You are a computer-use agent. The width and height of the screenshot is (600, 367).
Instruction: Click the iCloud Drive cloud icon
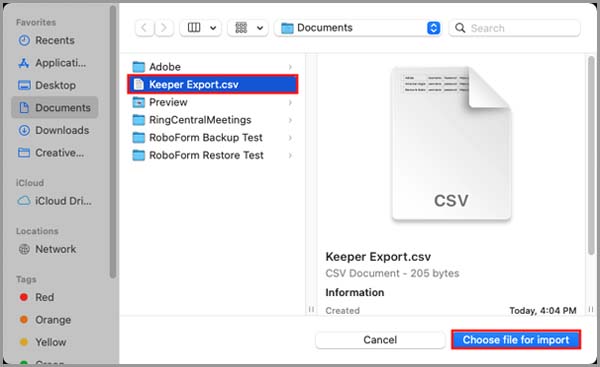(24, 201)
